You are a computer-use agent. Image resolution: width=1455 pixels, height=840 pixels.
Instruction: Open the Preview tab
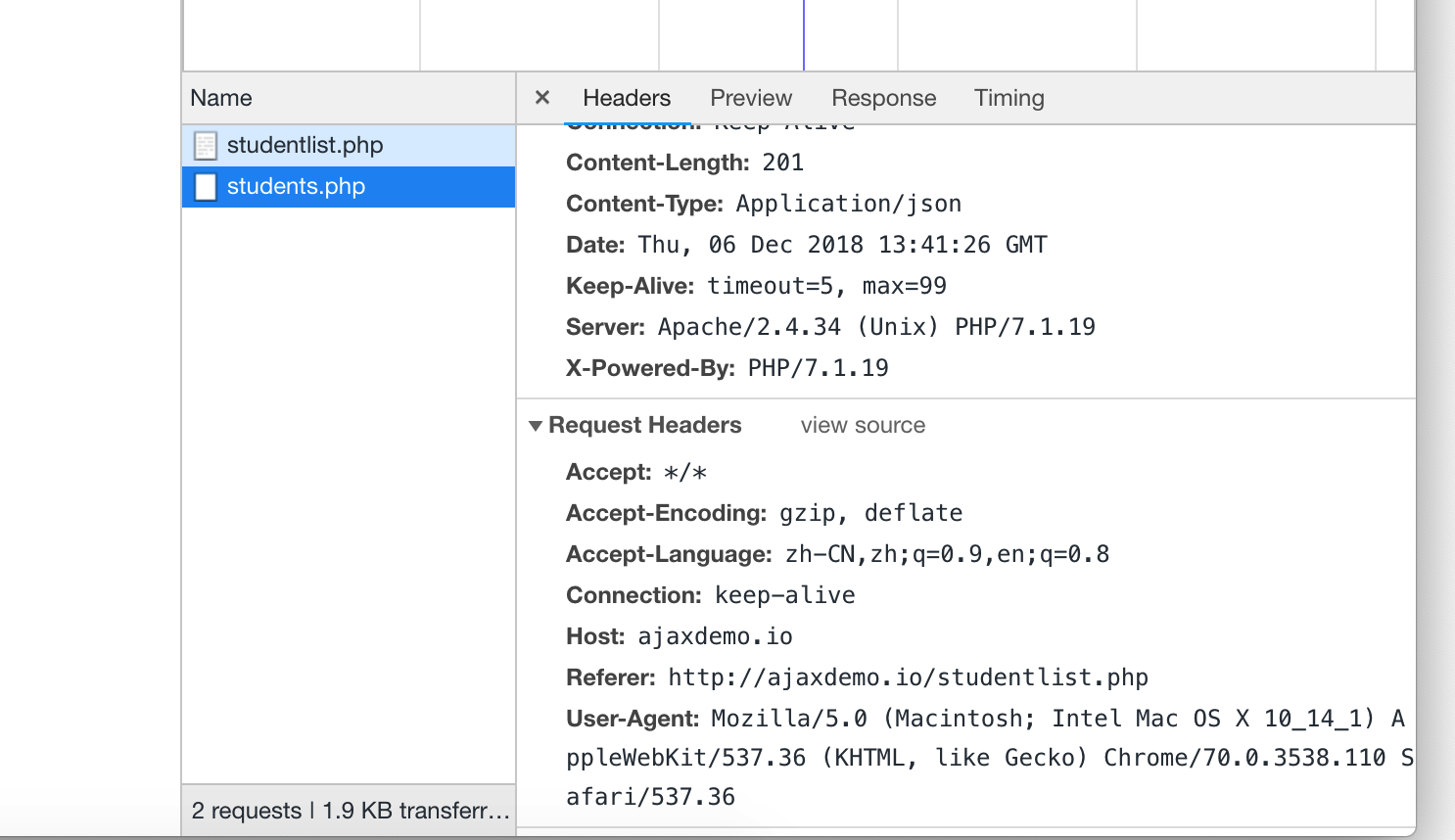pos(751,98)
